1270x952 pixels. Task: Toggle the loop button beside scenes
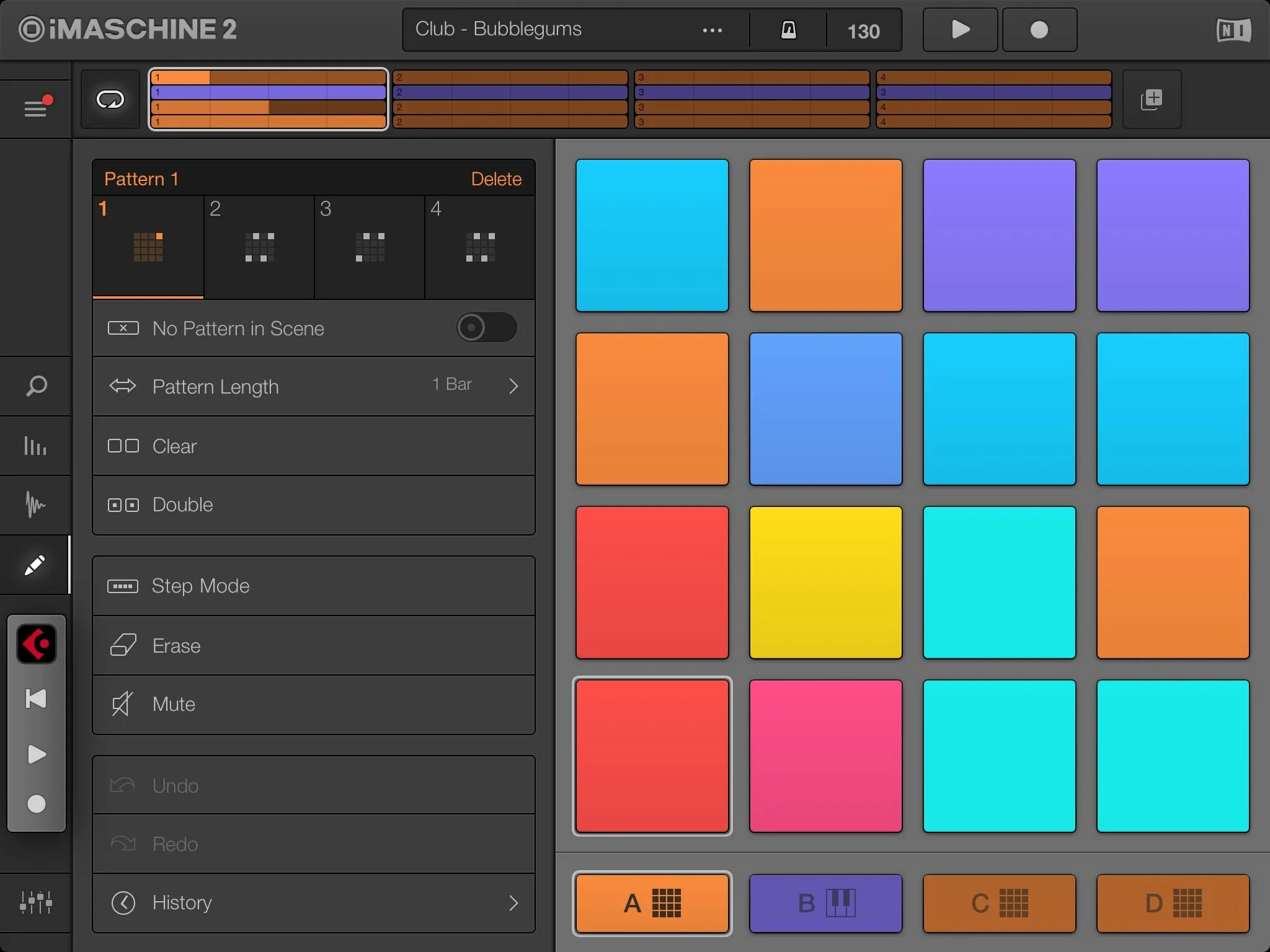(110, 99)
